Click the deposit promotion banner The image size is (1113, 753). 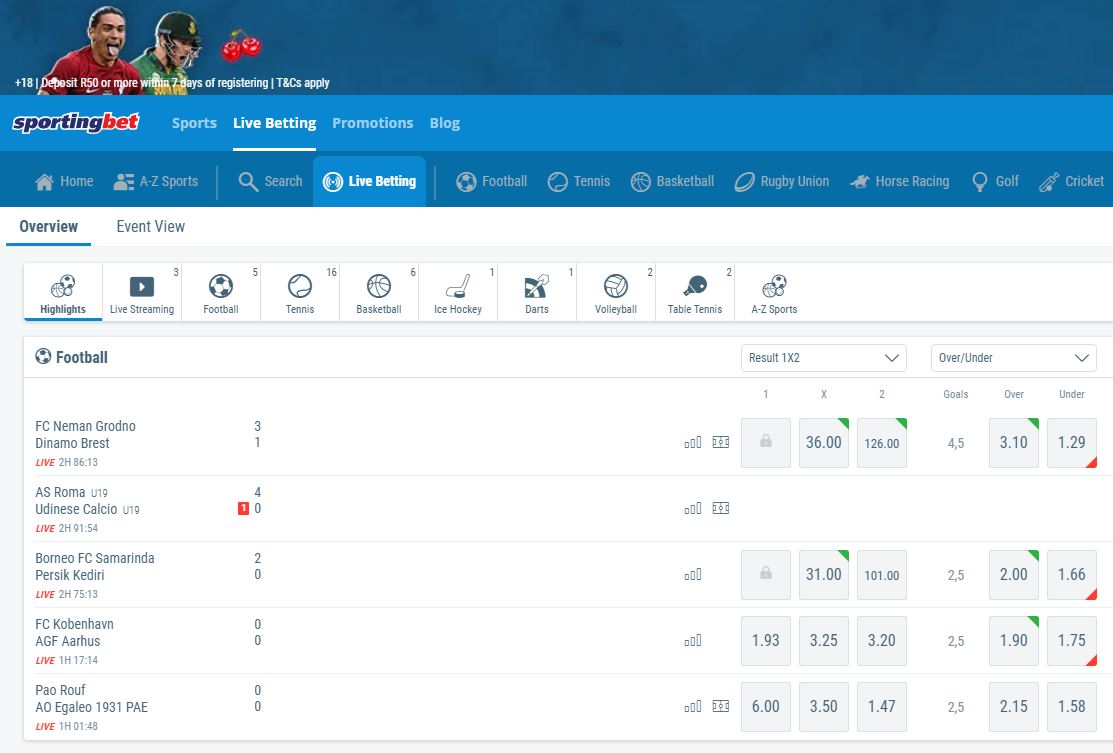pos(556,47)
